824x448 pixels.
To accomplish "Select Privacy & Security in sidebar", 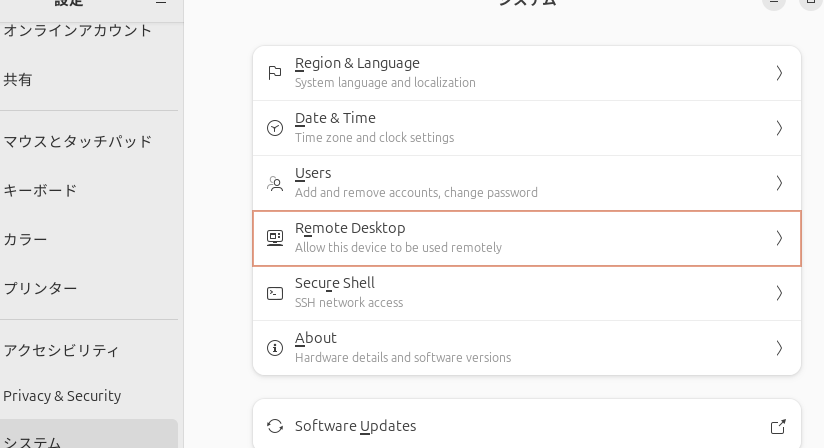I will pos(62,396).
